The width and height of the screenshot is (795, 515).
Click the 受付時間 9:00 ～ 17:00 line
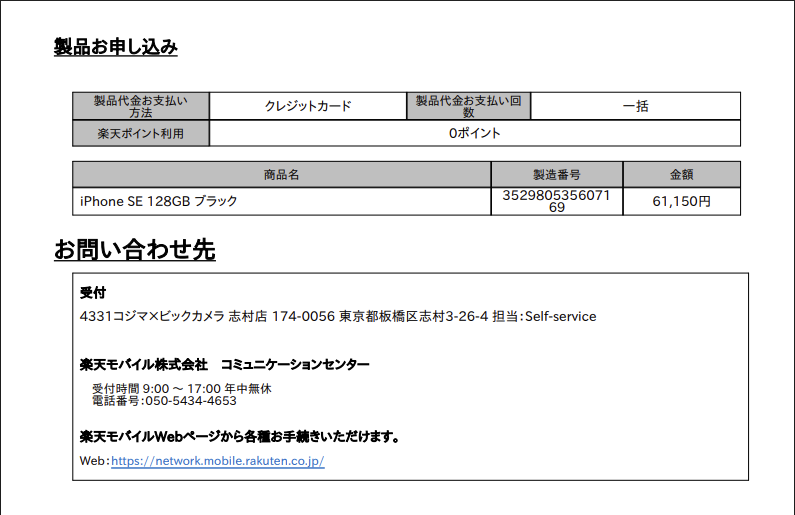point(182,389)
